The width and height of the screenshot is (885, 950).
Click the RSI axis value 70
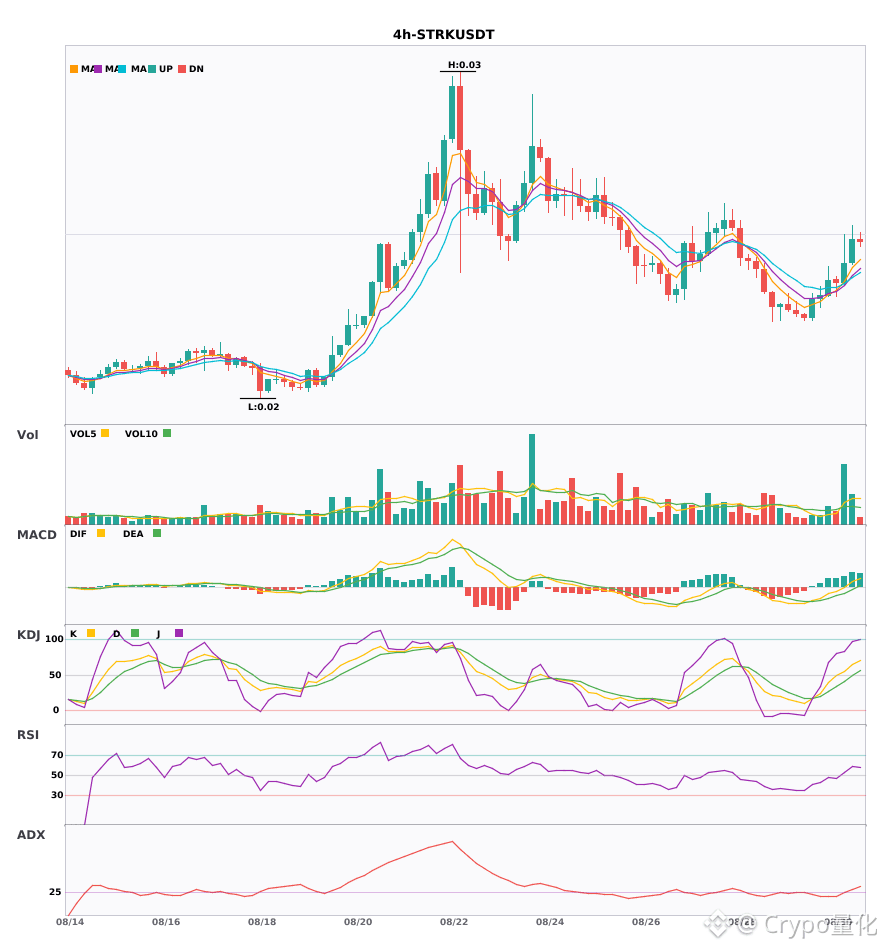[57, 755]
